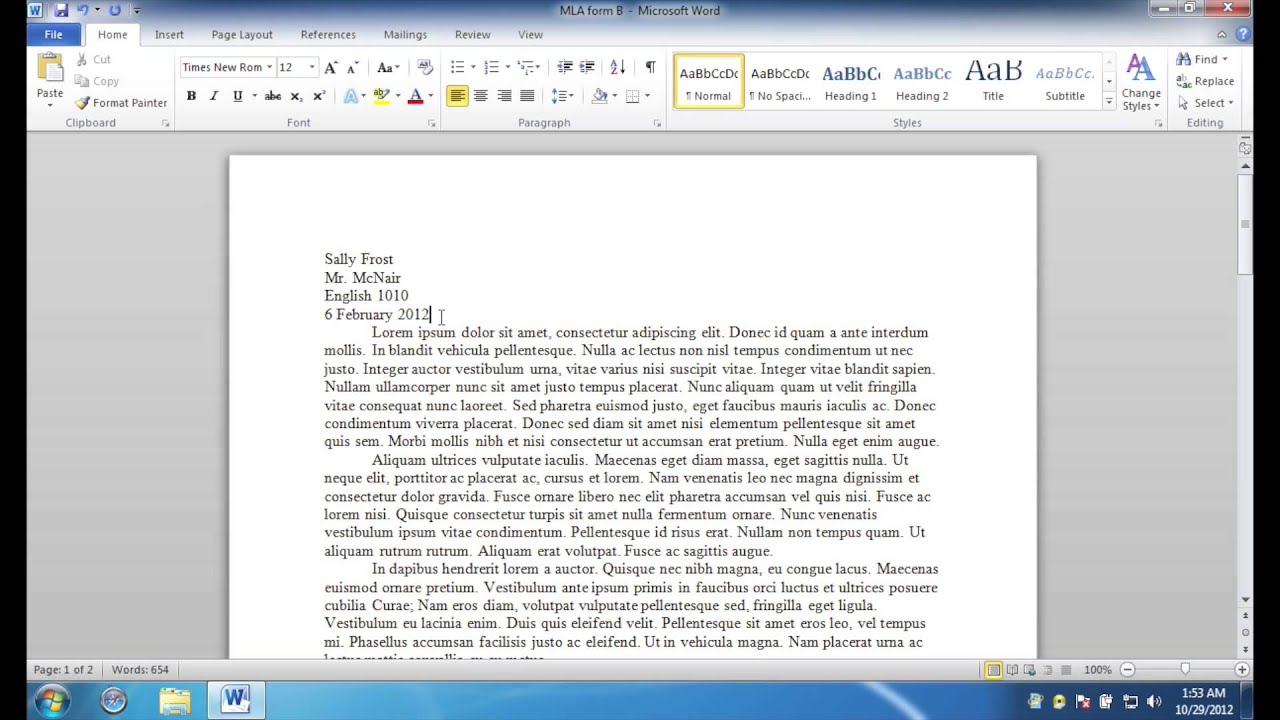Apply strikethrough formatting
This screenshot has height=720, width=1280.
point(272,96)
